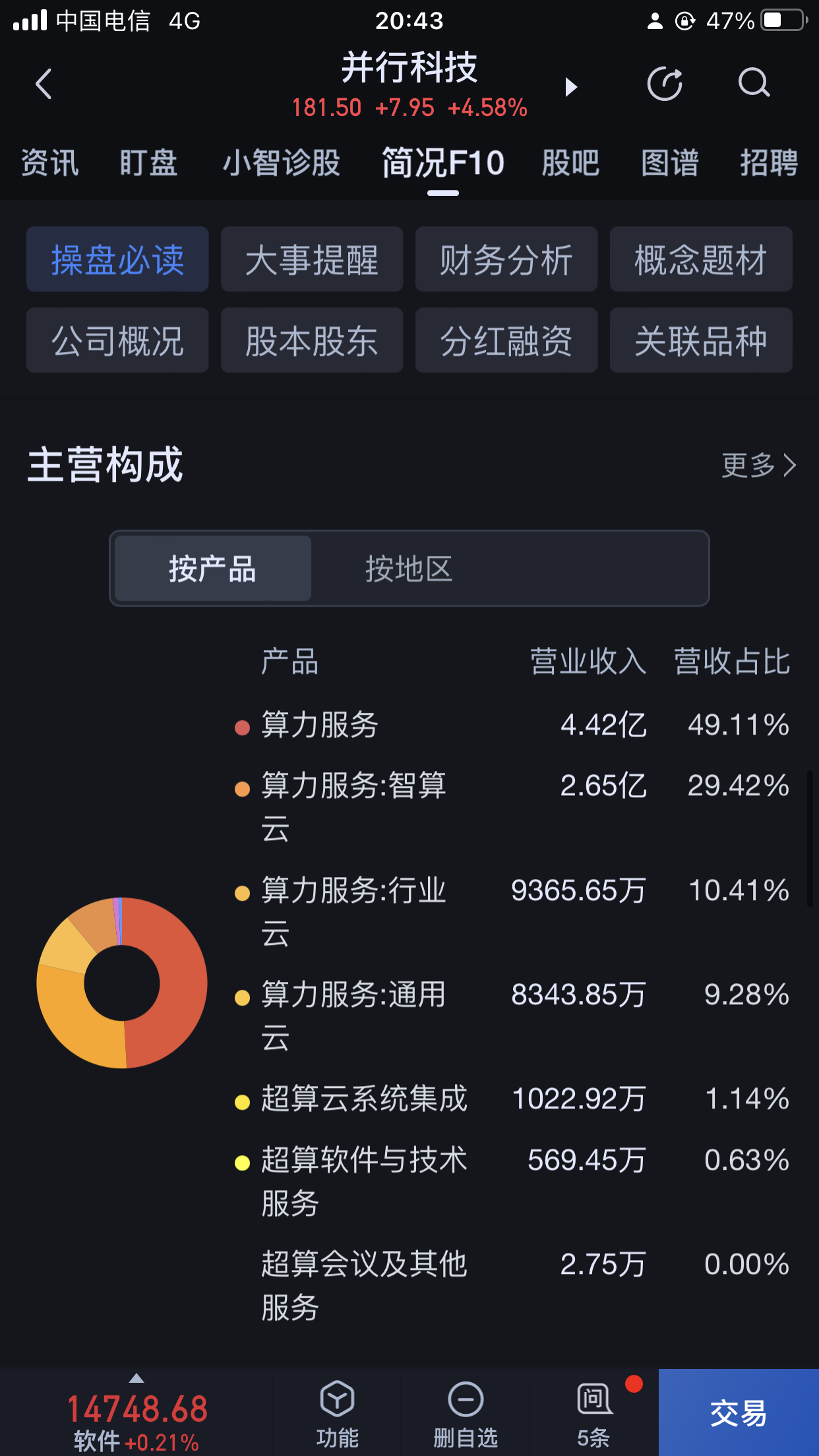Tap the blue 交易 button
Viewport: 819px width, 1456px height.
(x=739, y=1412)
